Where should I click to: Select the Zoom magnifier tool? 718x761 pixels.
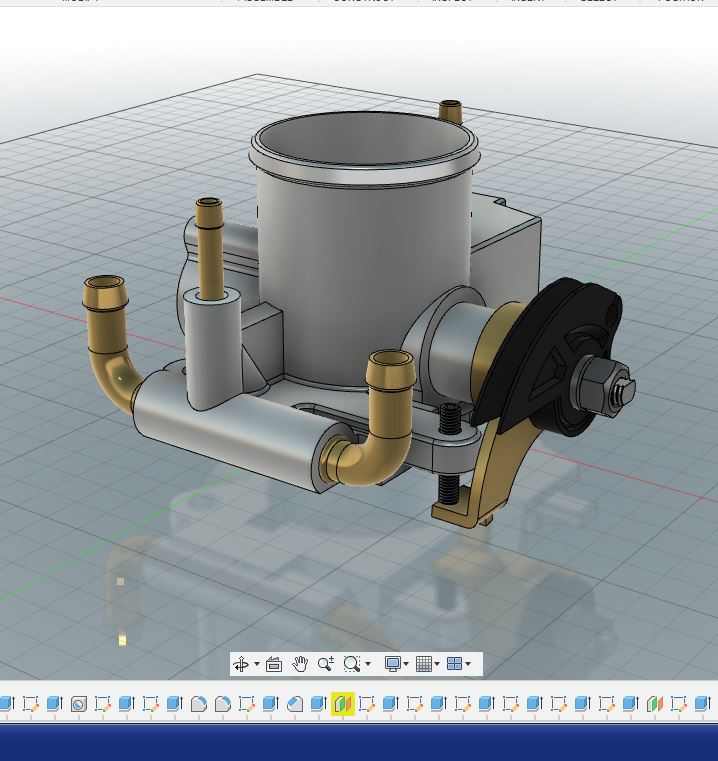(x=326, y=663)
